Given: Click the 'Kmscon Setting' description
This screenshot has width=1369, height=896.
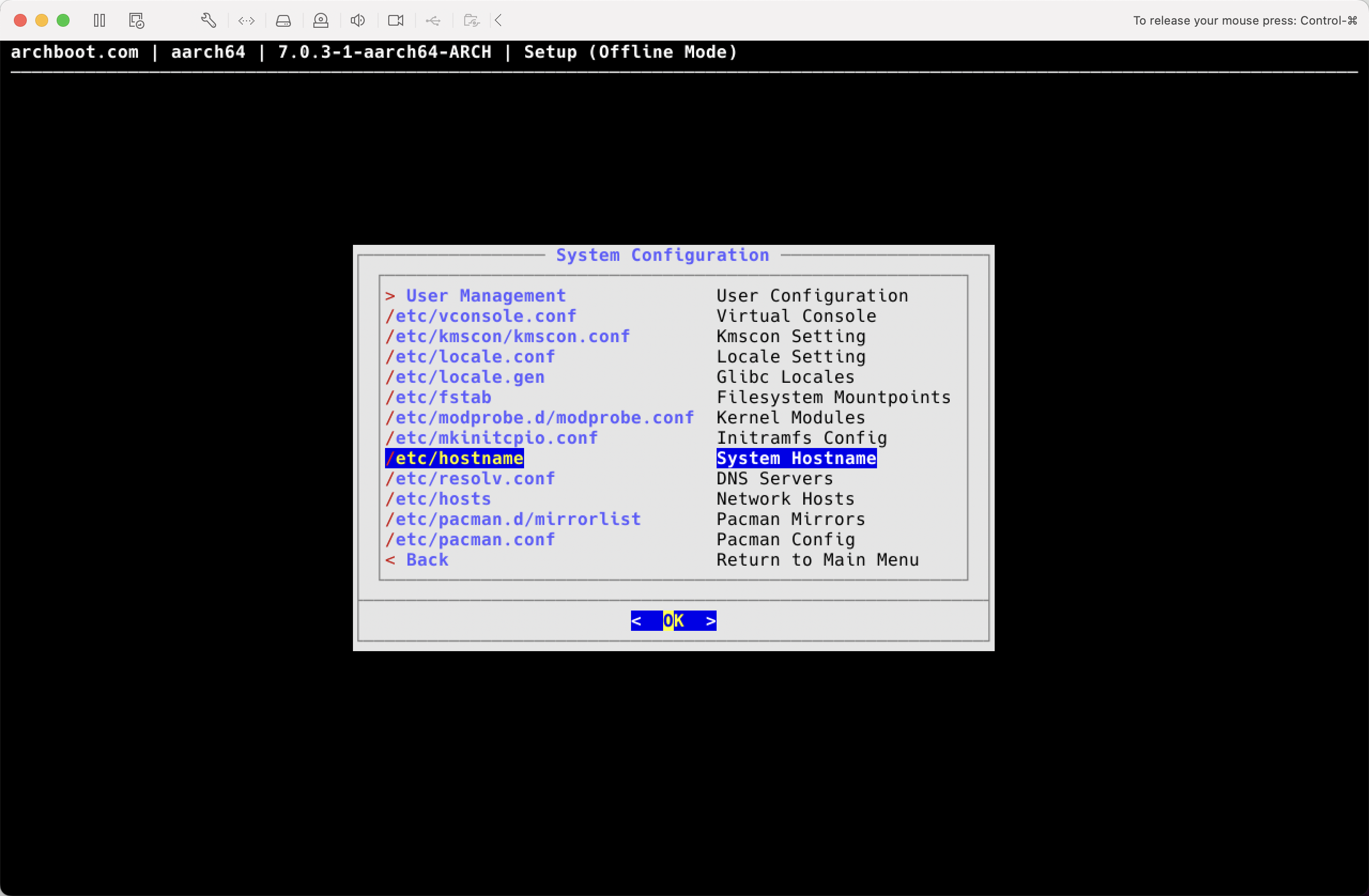Looking at the screenshot, I should coord(791,336).
